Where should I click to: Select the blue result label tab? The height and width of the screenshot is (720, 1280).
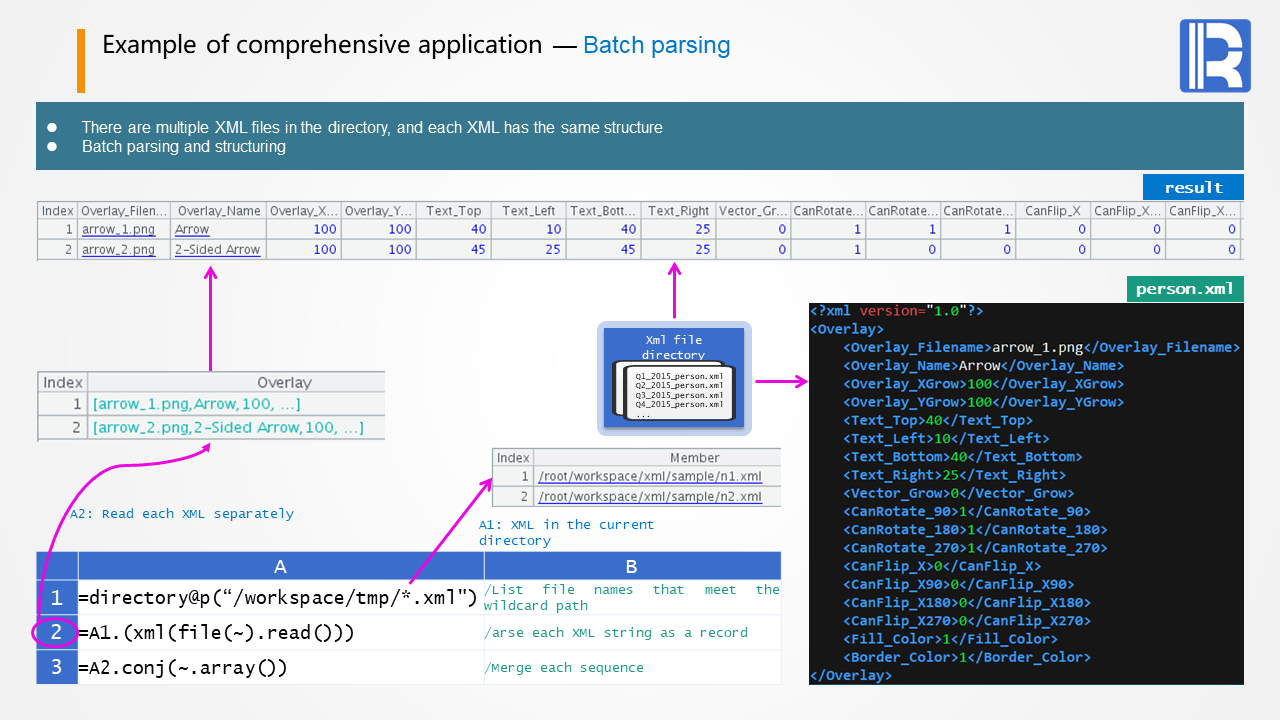click(x=1193, y=188)
